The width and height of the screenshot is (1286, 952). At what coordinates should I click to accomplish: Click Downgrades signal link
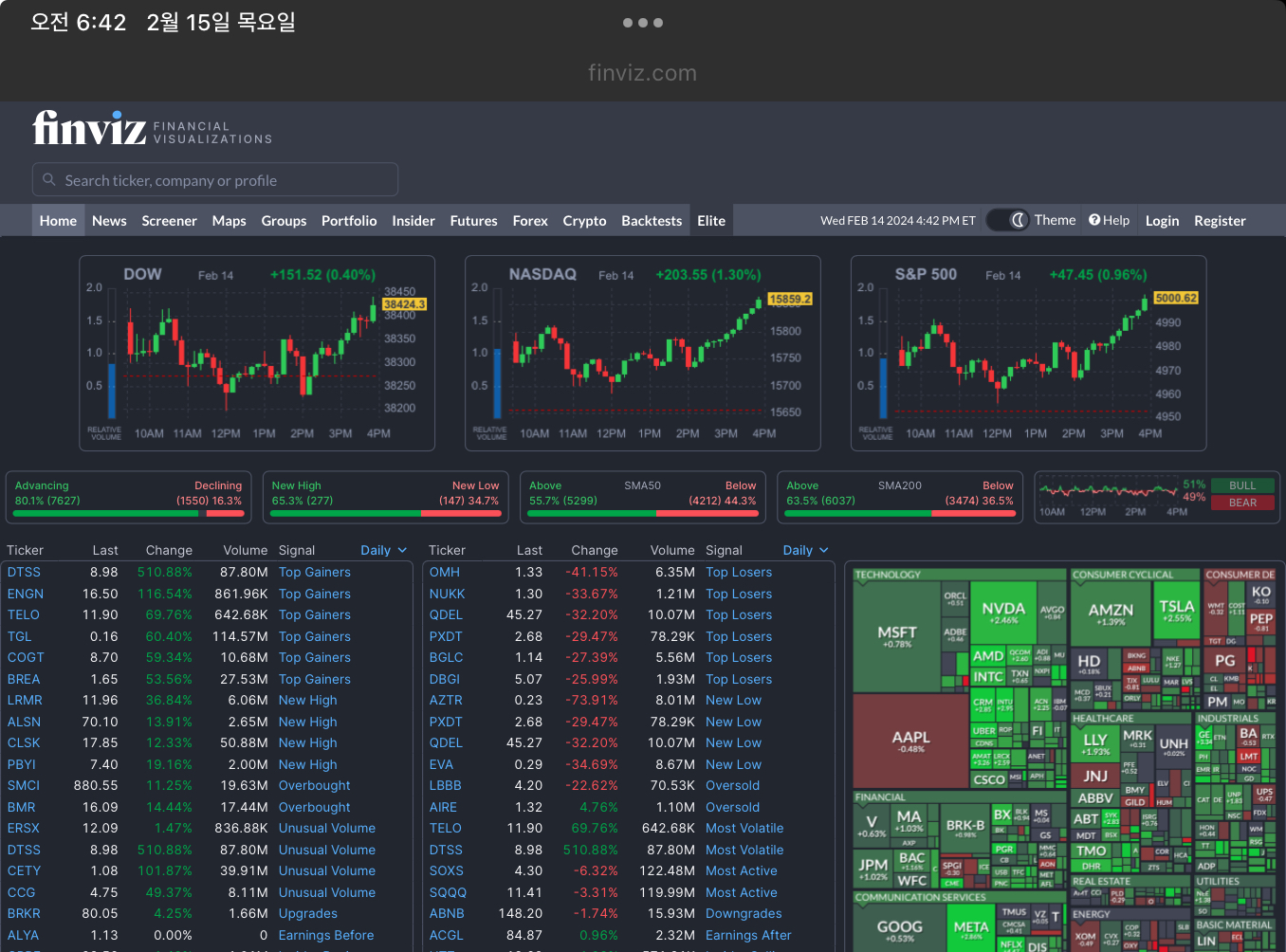coord(744,913)
